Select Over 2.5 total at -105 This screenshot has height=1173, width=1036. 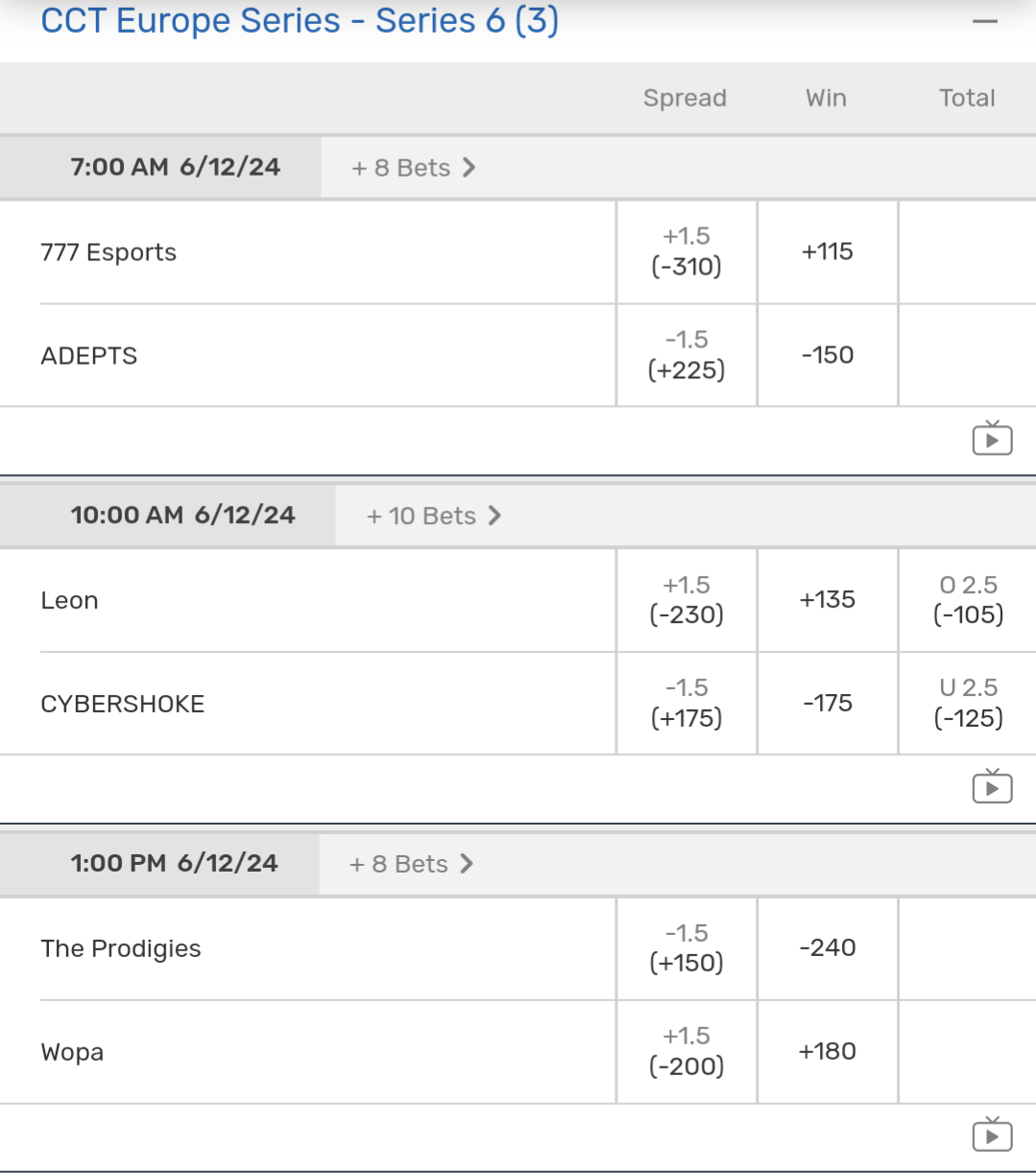pos(968,600)
